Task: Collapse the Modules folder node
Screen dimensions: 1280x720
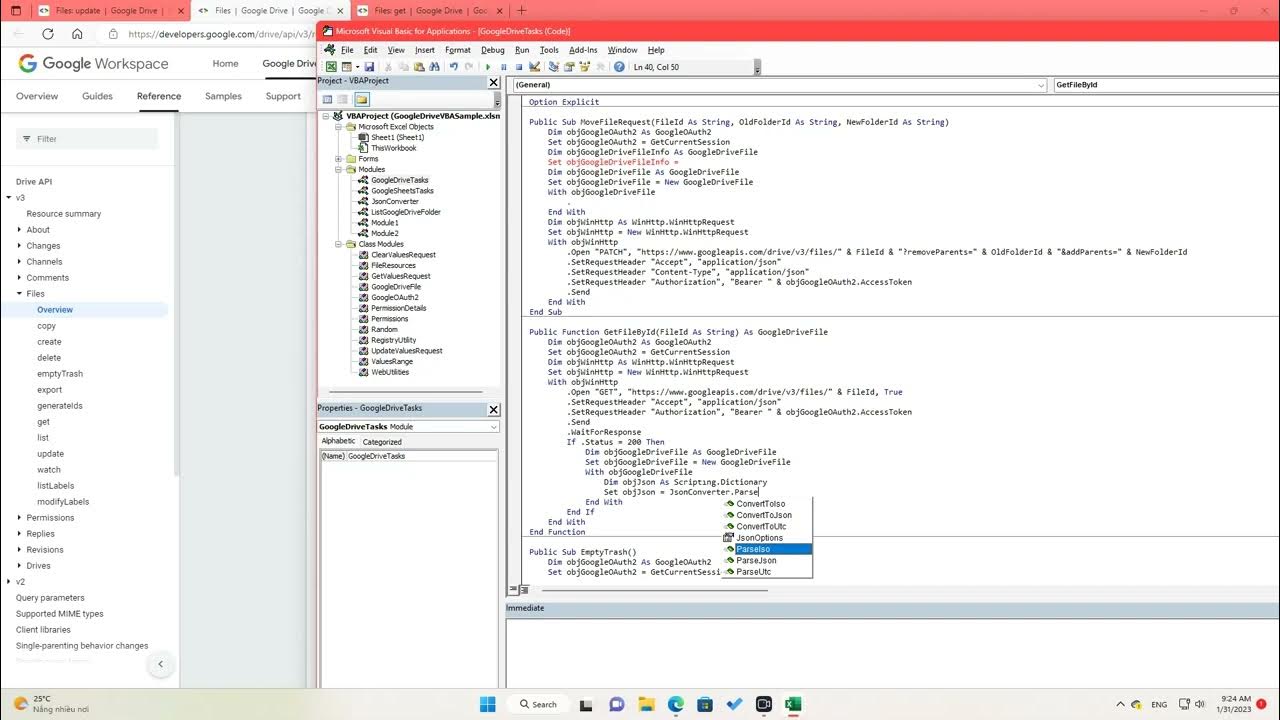Action: [339, 169]
